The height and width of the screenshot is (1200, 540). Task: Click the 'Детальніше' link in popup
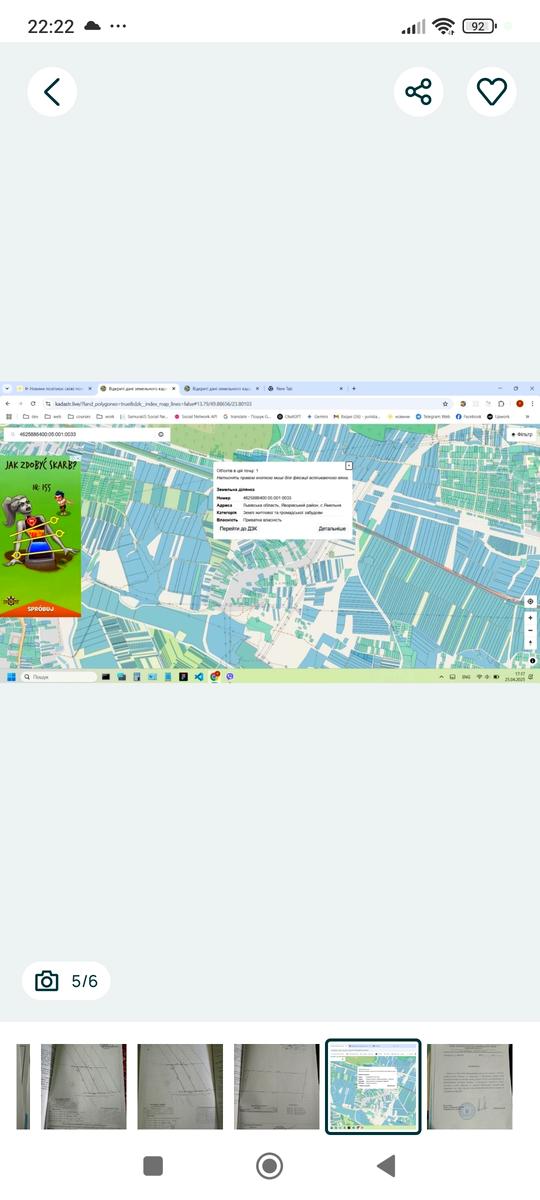click(x=332, y=529)
